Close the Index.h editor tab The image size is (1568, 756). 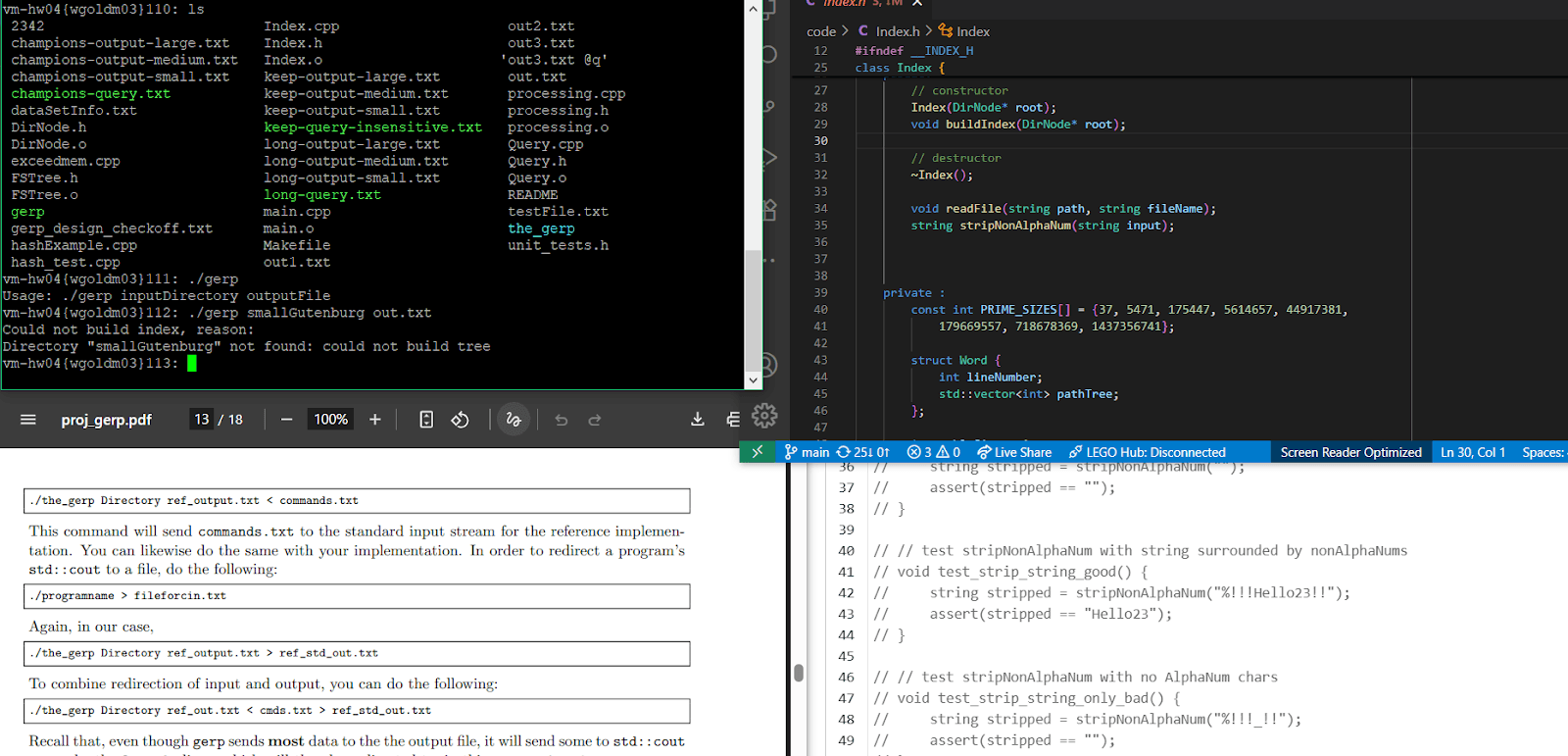(x=917, y=4)
